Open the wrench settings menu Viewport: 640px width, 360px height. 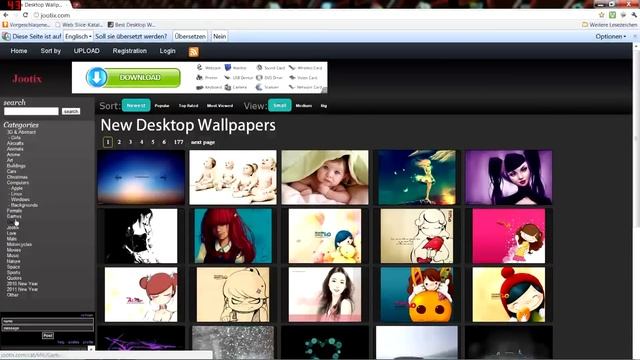pyautogui.click(x=634, y=15)
